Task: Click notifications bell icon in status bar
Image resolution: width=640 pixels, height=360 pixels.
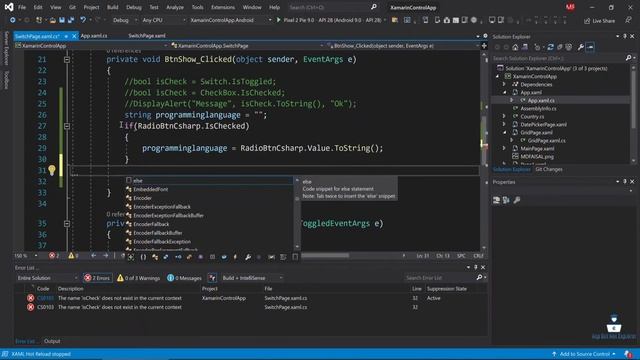Action: click(x=627, y=354)
